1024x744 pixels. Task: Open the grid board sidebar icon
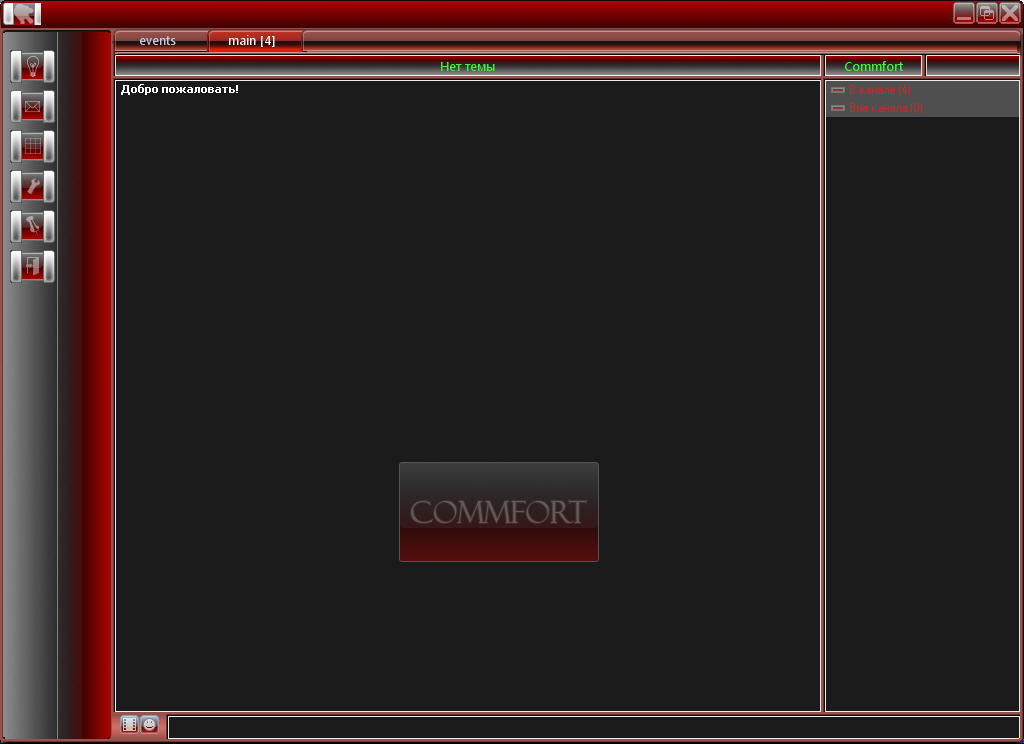coord(33,146)
